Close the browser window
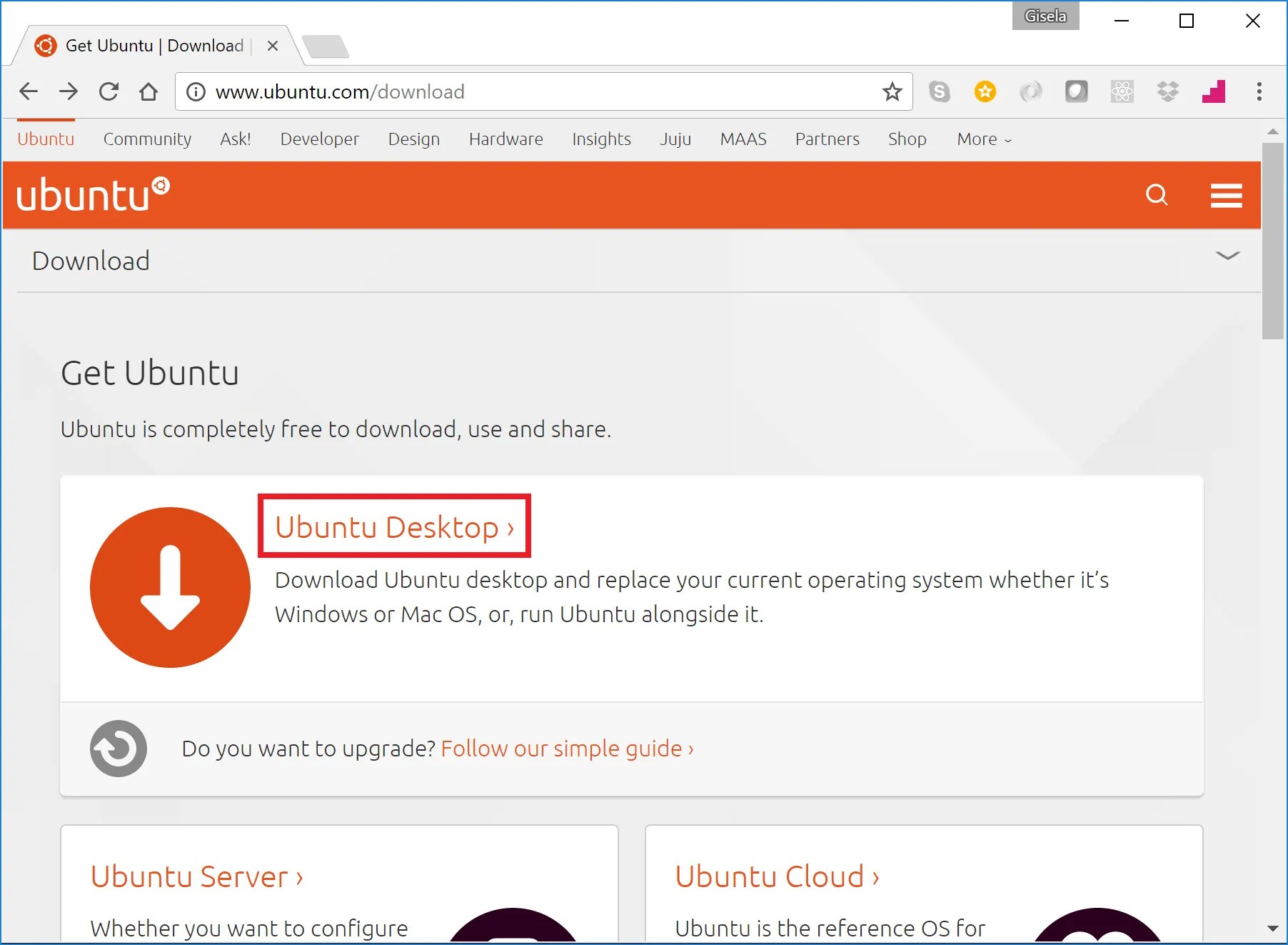Screen dimensions: 1288x945 (x=1252, y=21)
